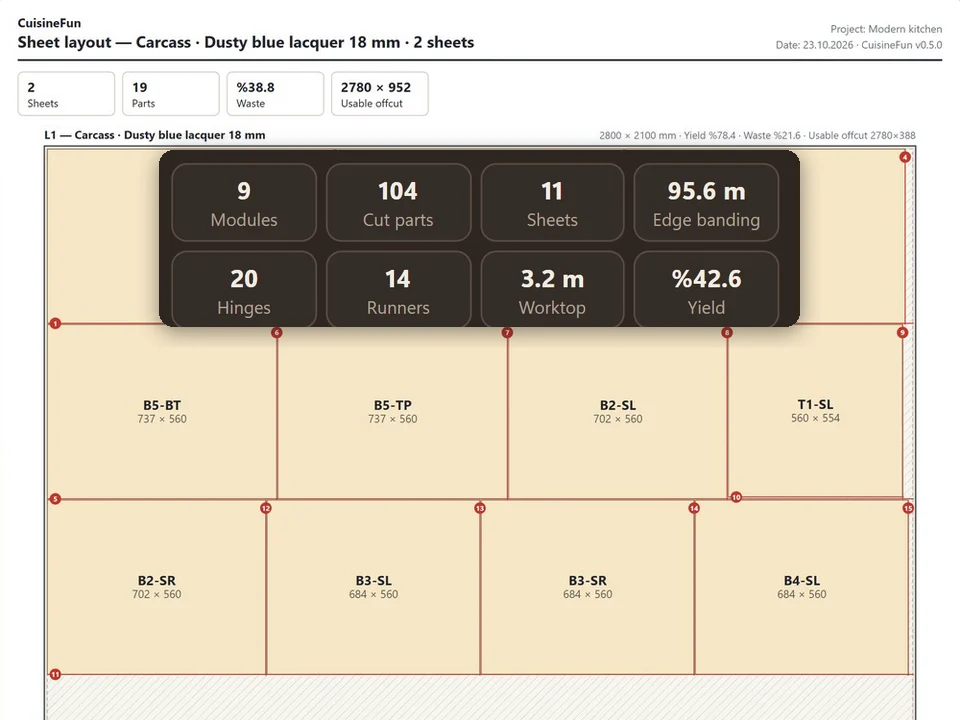Click cut marker number 7
Viewport: 960px width, 720px height.
click(x=507, y=332)
